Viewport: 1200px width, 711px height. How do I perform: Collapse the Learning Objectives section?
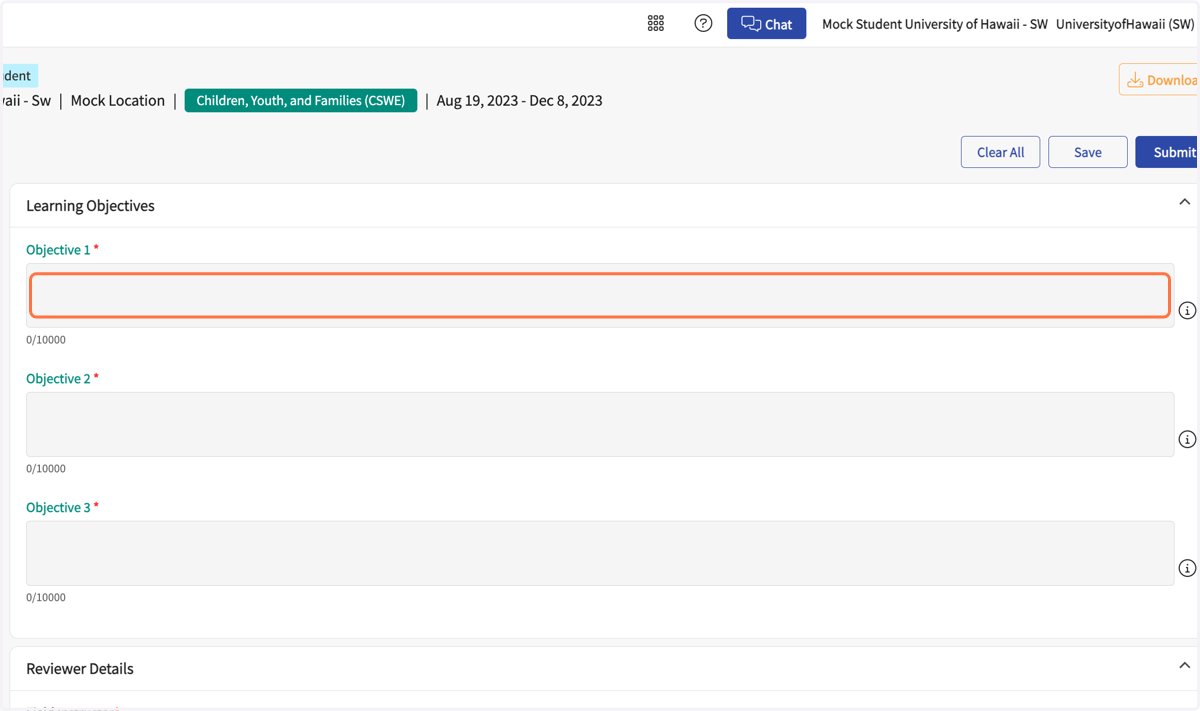pos(1184,203)
